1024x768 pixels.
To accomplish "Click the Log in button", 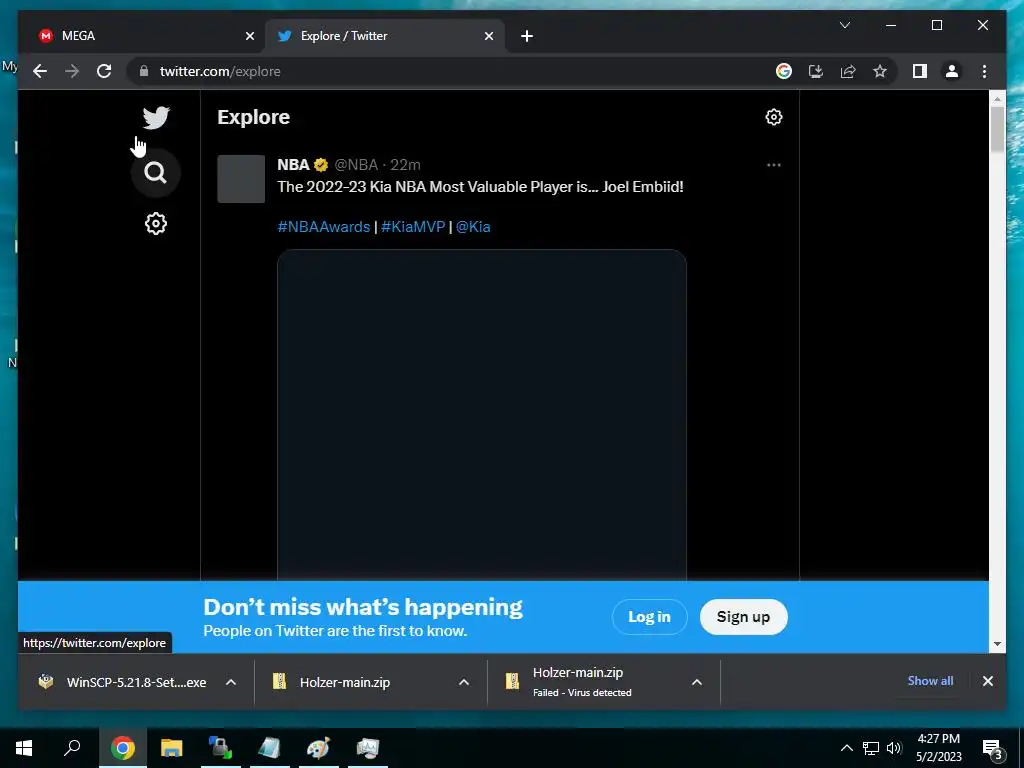I will point(649,616).
